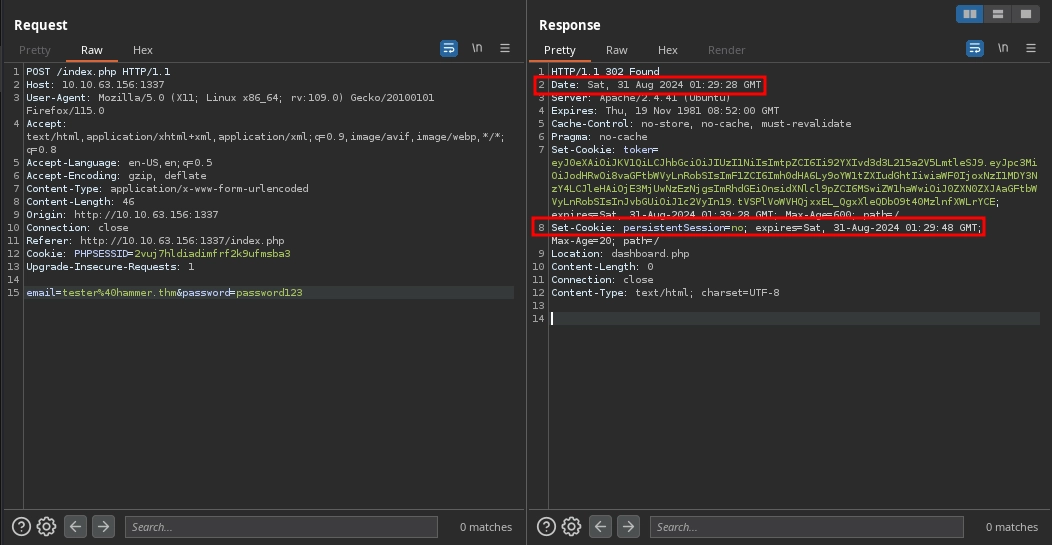
Task: Click the Request search input field
Action: tap(282, 527)
